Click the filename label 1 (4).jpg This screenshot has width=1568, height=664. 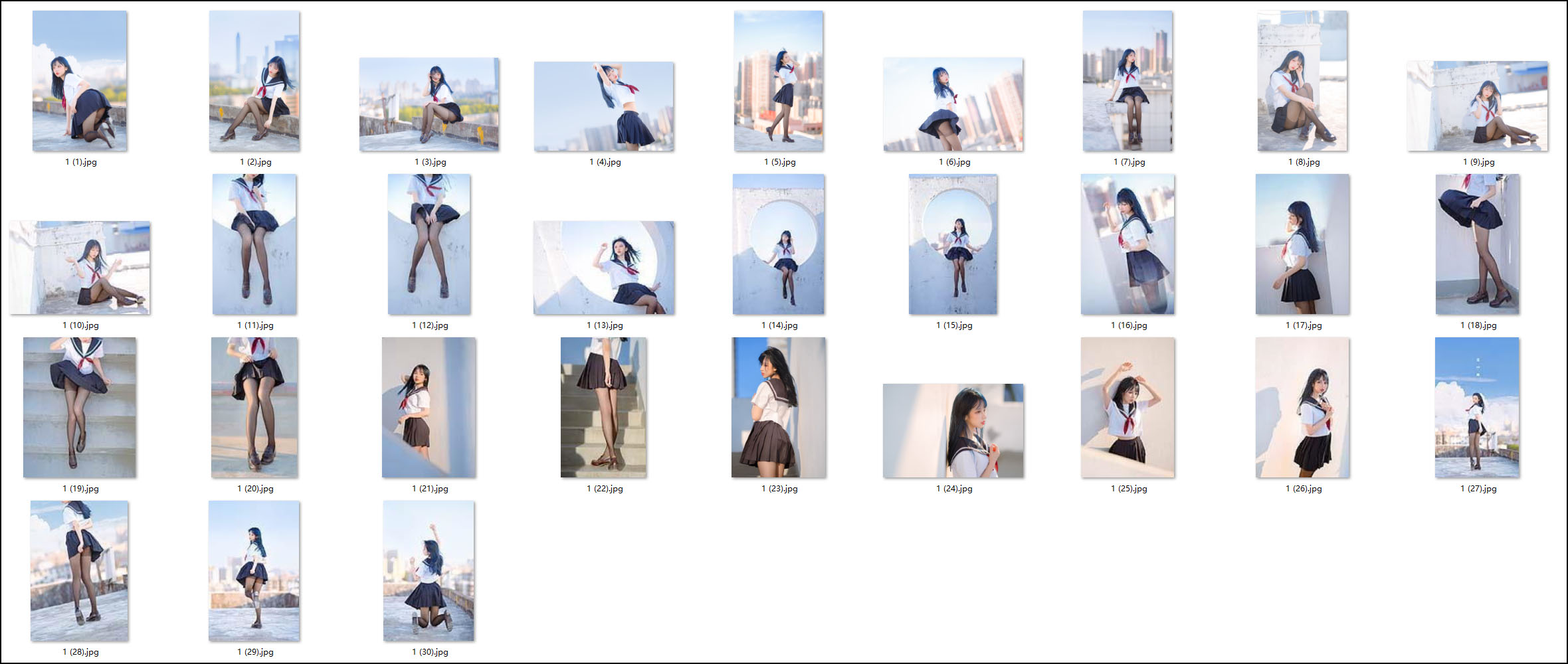(x=605, y=162)
